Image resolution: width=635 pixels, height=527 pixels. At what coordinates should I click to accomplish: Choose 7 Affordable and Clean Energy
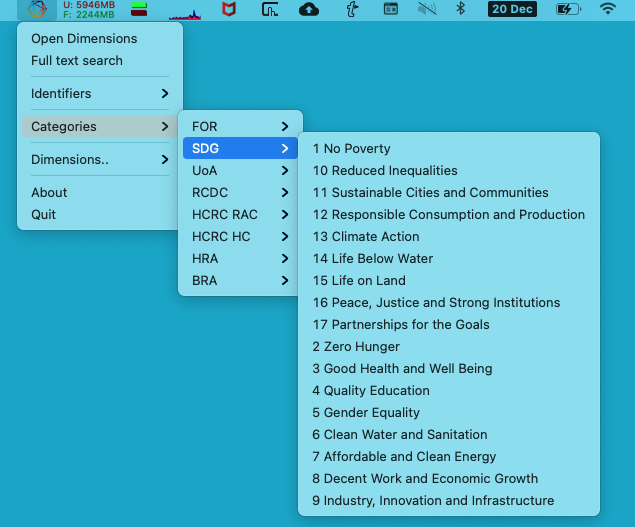click(x=404, y=456)
